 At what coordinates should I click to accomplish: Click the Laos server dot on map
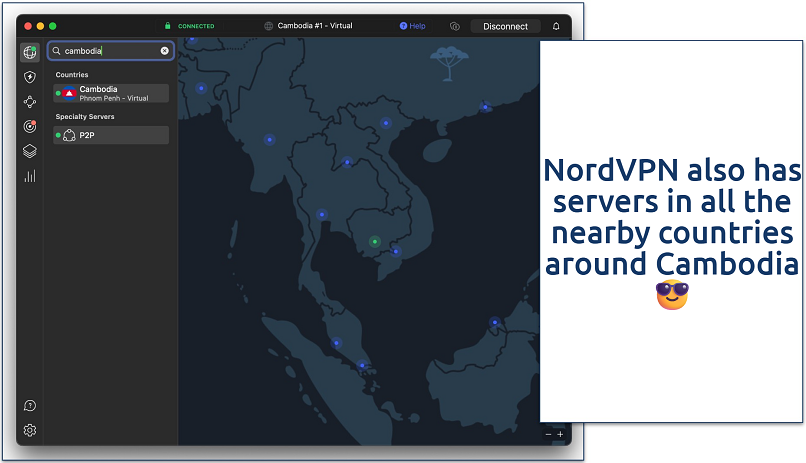coord(347,162)
